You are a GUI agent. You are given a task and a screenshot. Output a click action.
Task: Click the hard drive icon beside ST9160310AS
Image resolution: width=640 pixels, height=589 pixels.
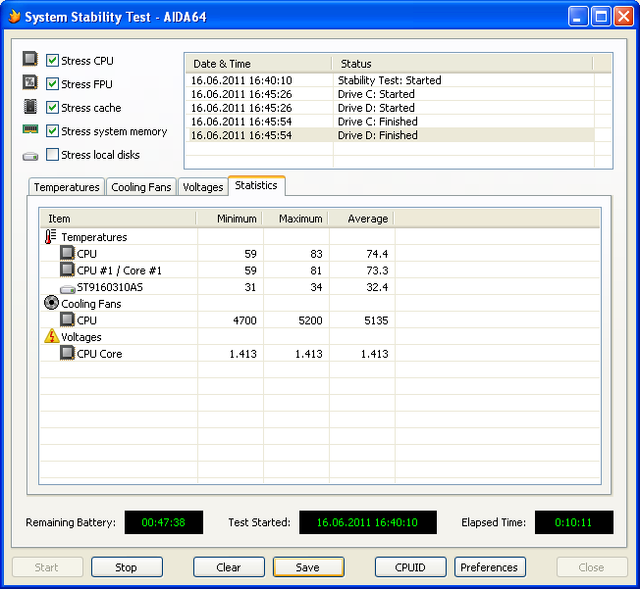coord(68,287)
